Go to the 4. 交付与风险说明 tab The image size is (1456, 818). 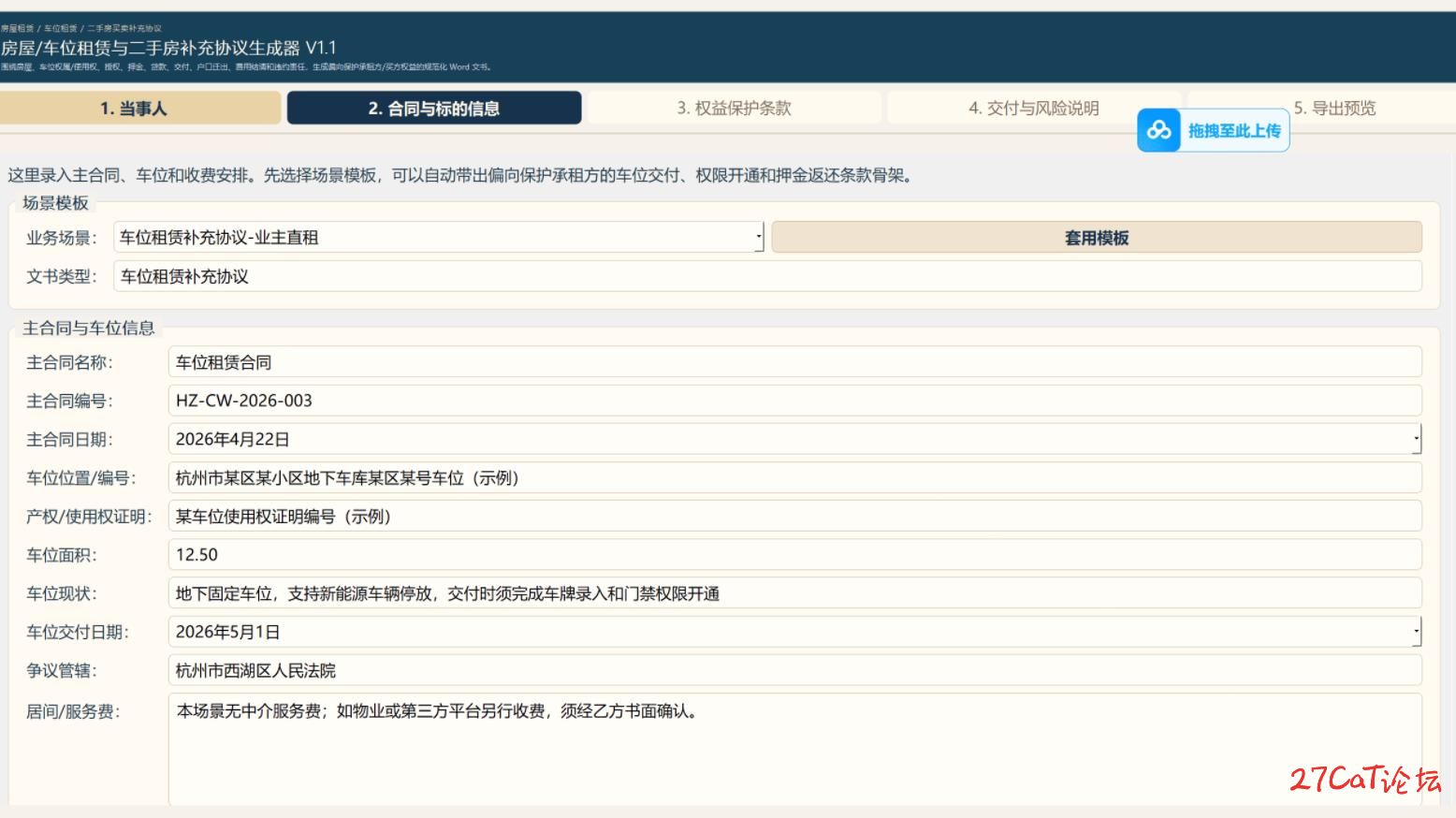1033,109
